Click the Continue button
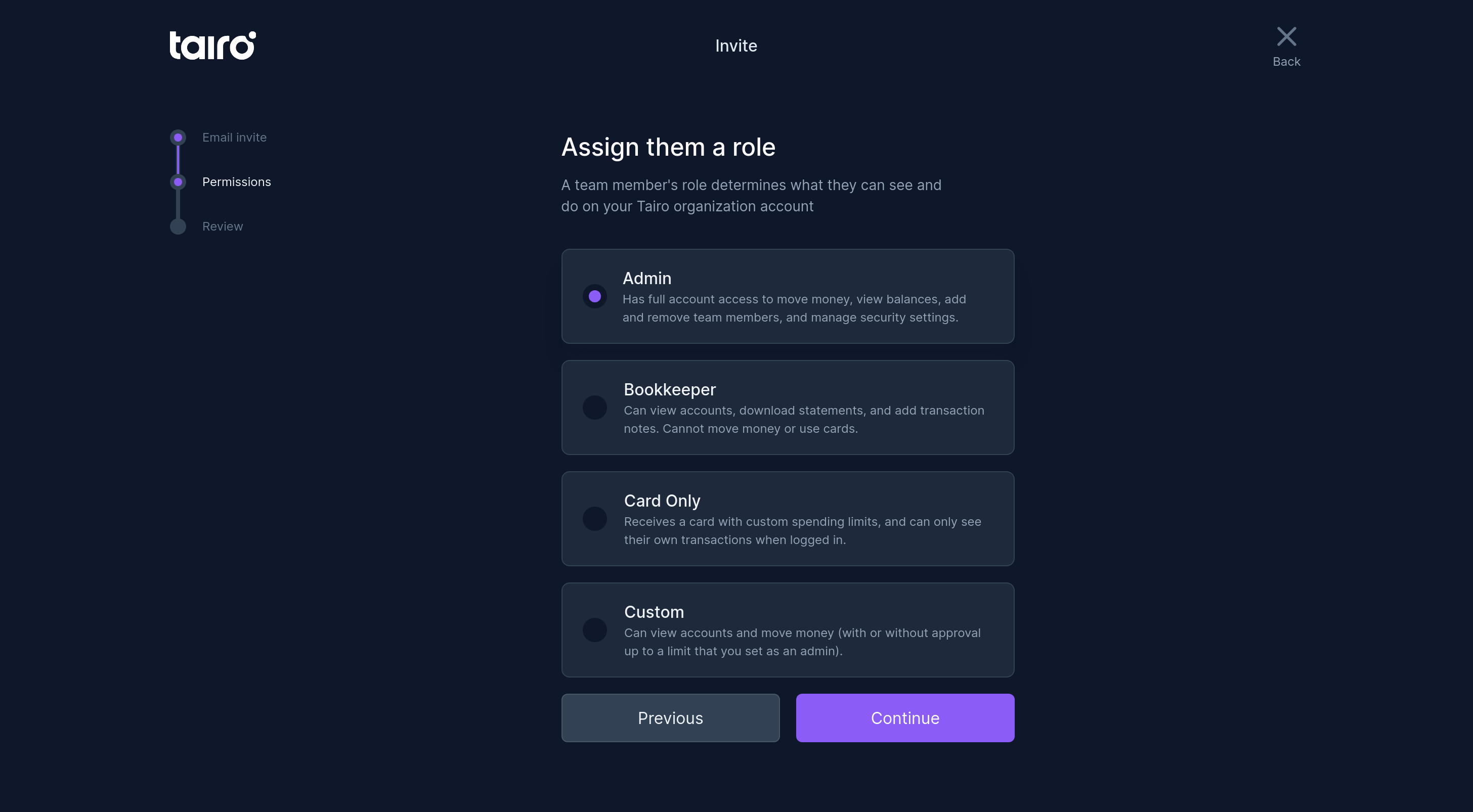 pyautogui.click(x=904, y=718)
